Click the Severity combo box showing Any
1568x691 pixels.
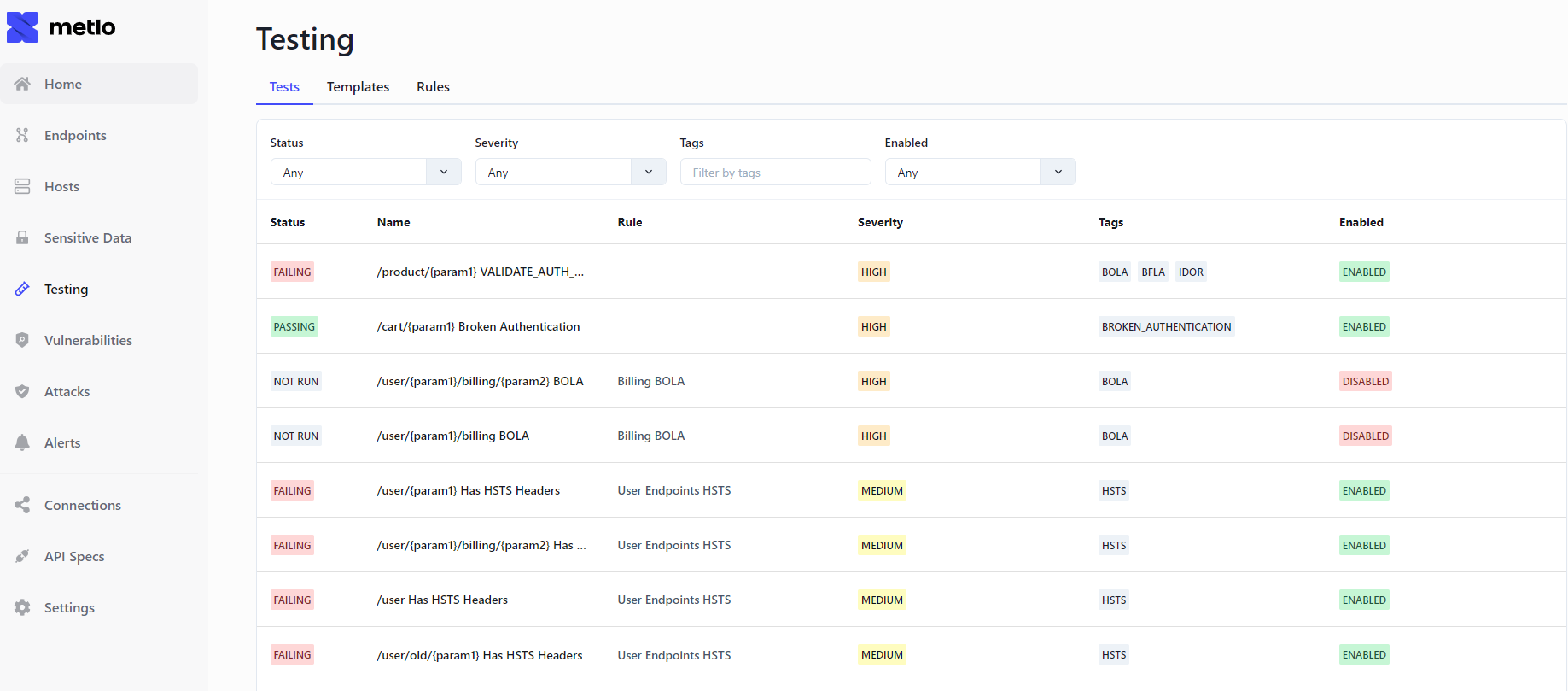(x=570, y=172)
